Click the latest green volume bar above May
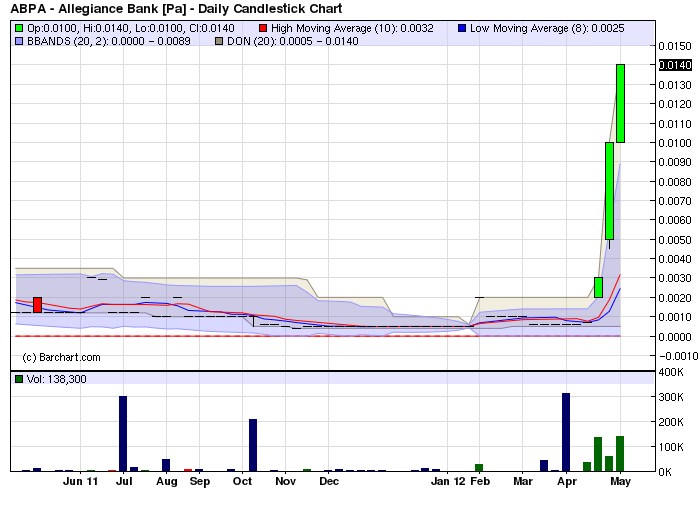This screenshot has width=700, height=512. click(620, 454)
